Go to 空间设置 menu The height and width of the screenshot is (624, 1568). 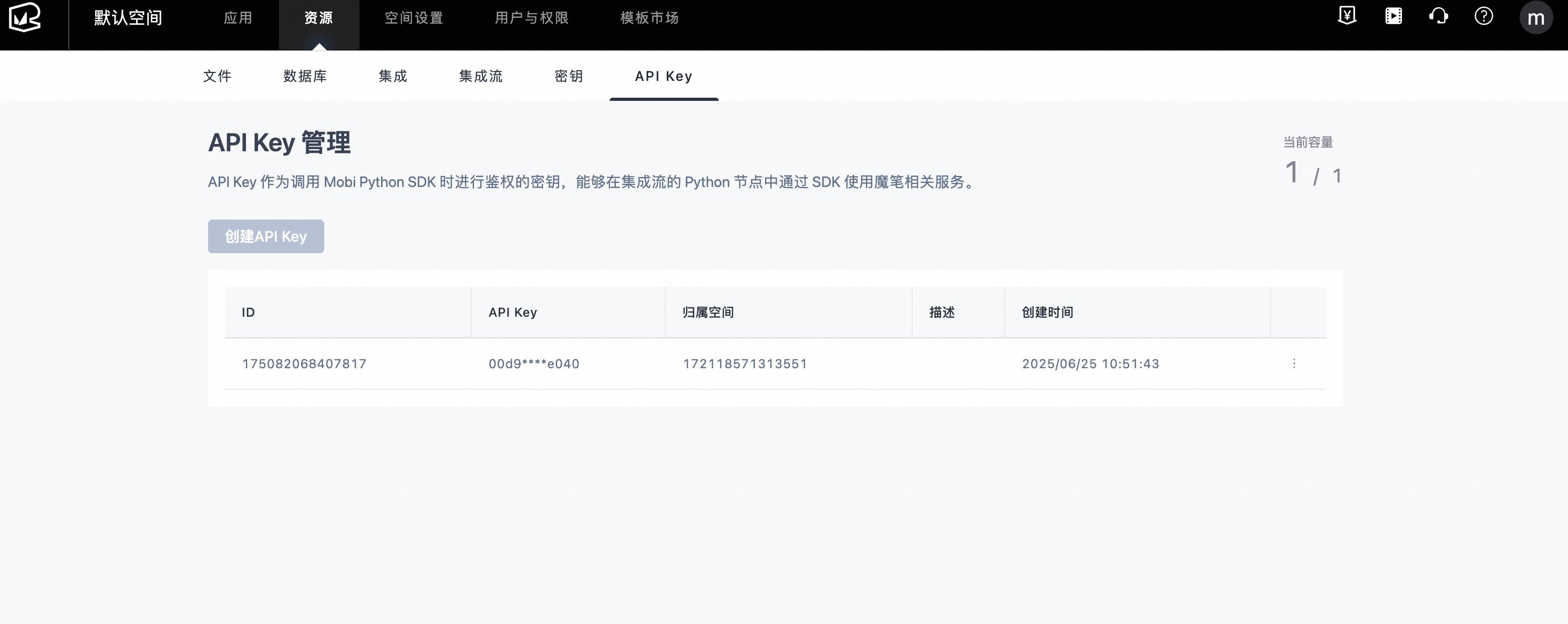414,18
